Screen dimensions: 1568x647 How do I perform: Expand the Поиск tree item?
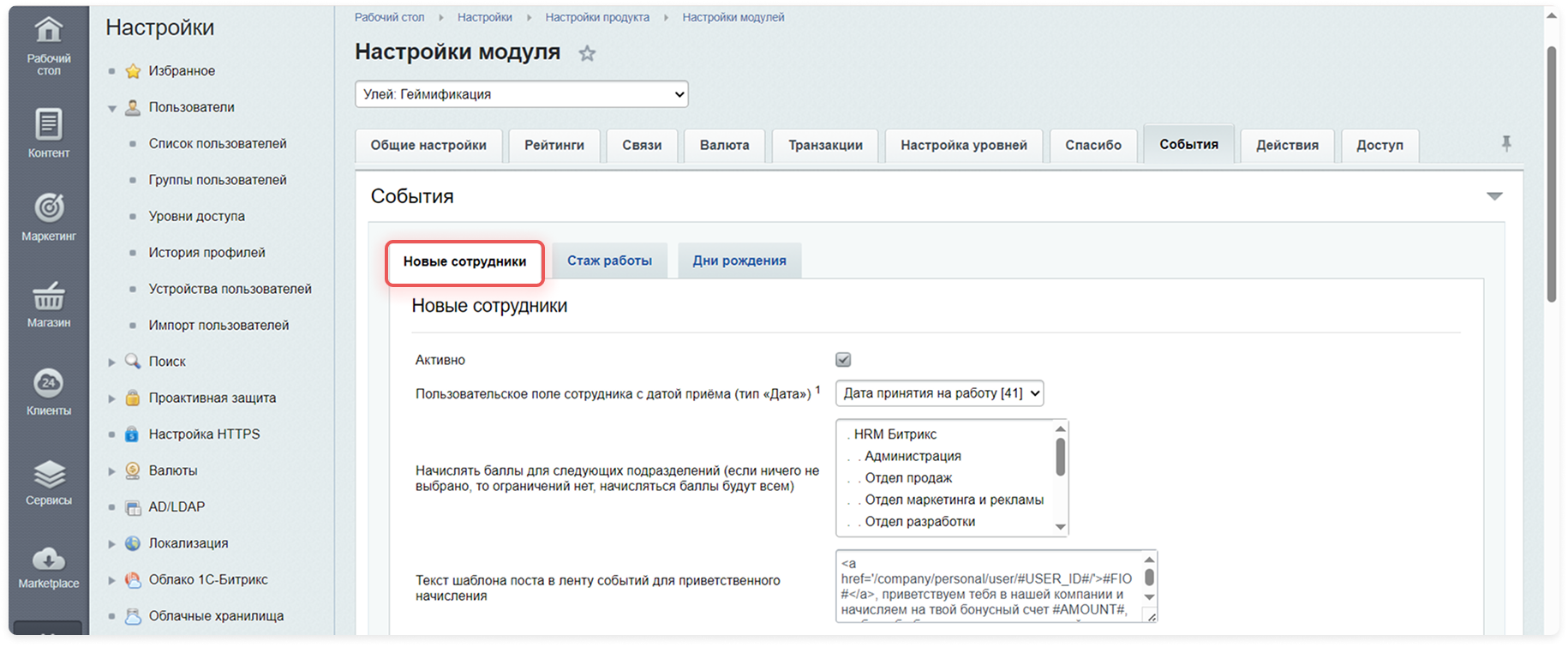click(x=111, y=362)
